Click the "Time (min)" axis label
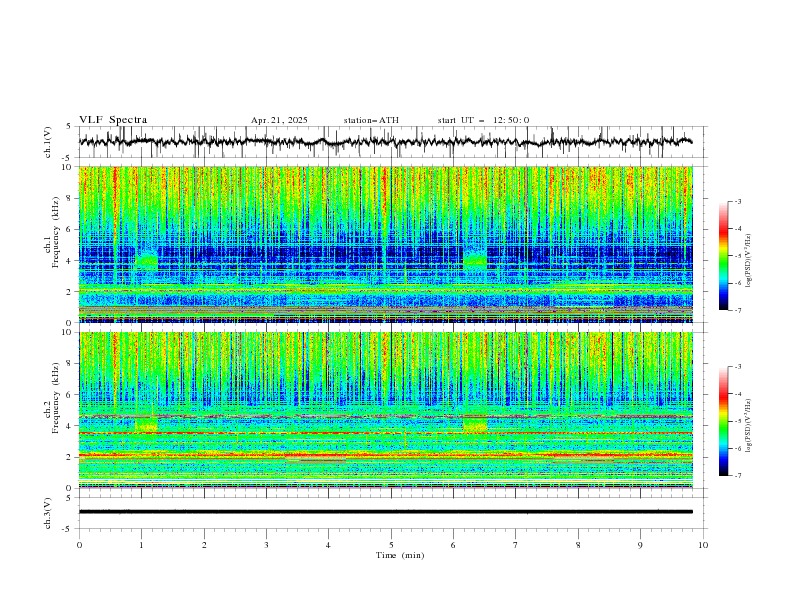Viewport: 792px width, 612px height. (x=400, y=555)
